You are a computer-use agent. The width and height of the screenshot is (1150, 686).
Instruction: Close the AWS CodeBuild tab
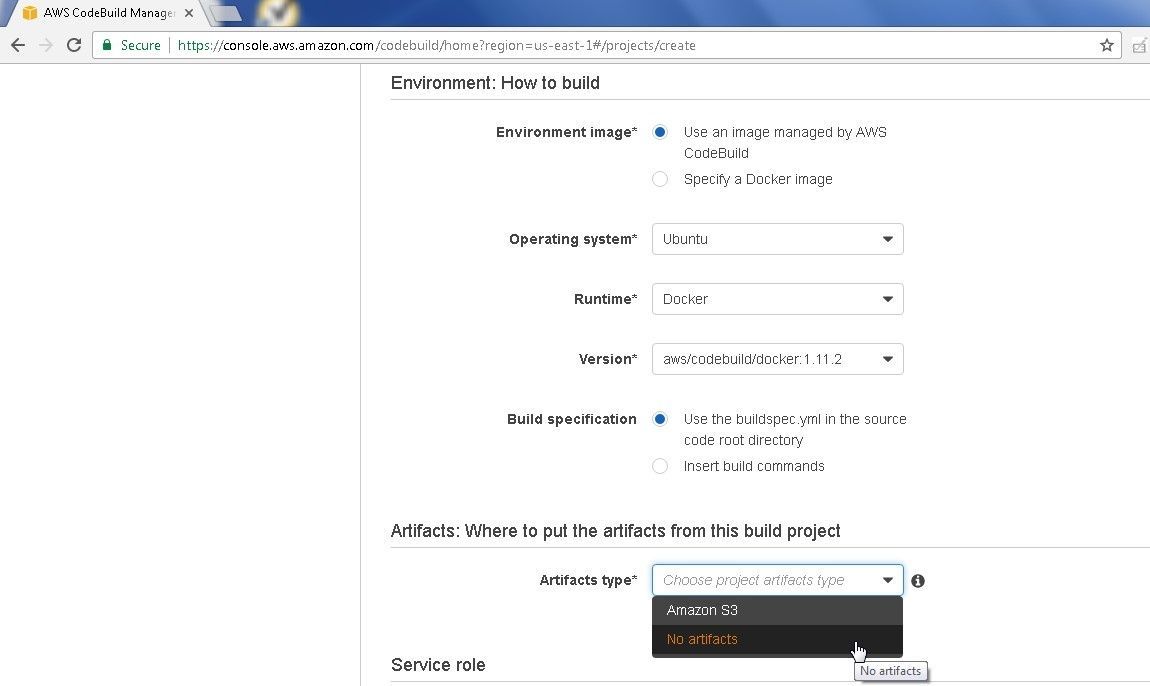(x=188, y=13)
